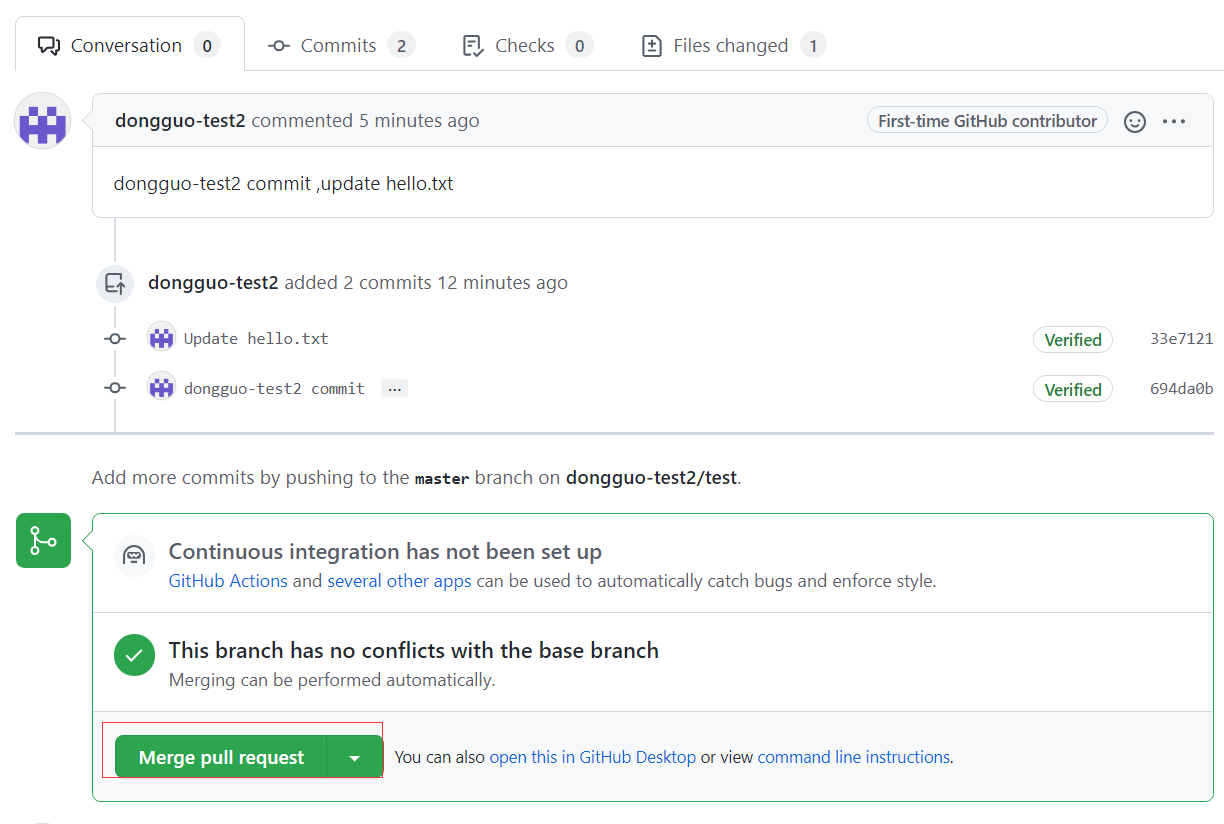Click the emoji reaction smiley icon
The width and height of the screenshot is (1224, 824).
point(1135,121)
